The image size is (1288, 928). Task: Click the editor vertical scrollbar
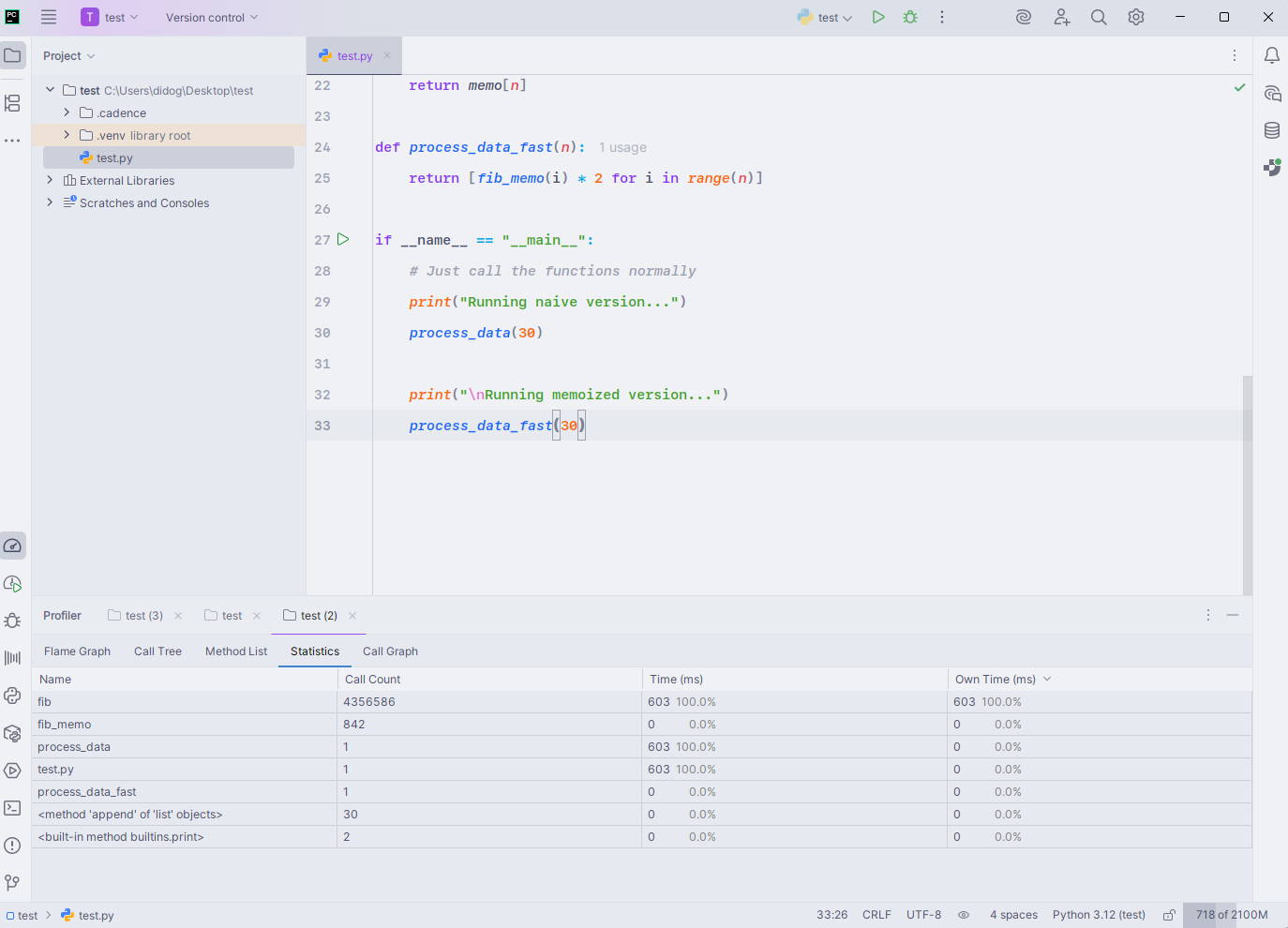[1247, 483]
